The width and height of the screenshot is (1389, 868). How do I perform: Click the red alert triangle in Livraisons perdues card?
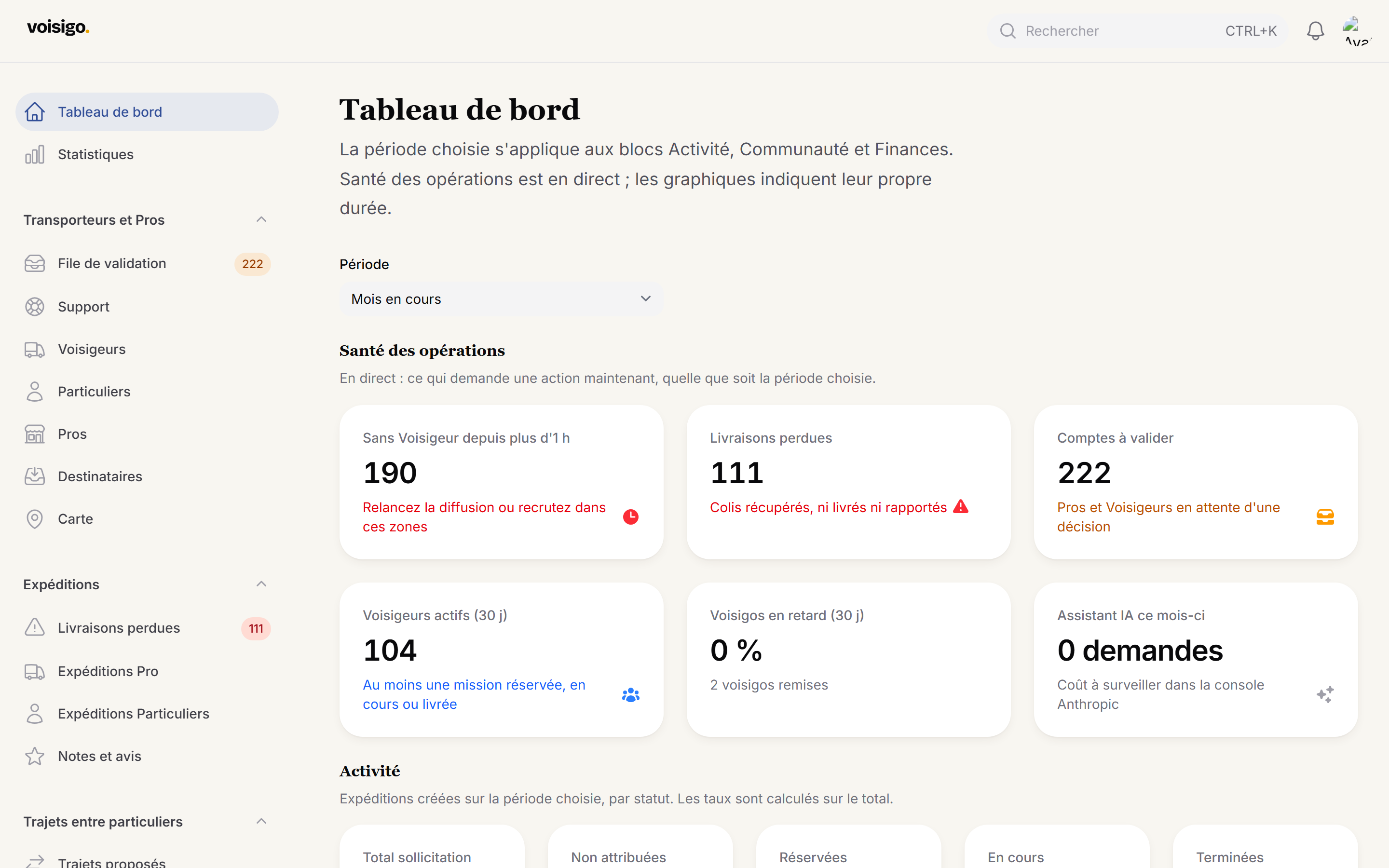[x=961, y=506]
